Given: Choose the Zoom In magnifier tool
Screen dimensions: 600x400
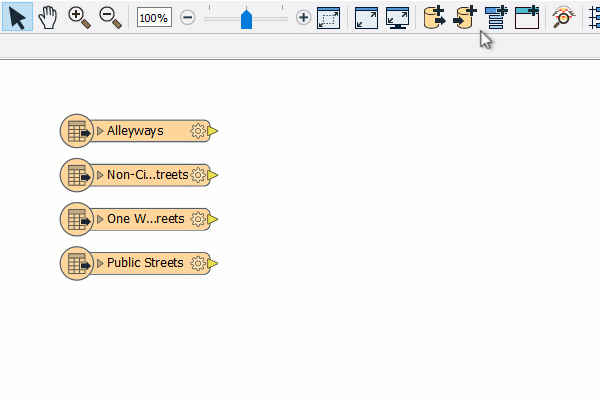Looking at the screenshot, I should pos(79,18).
